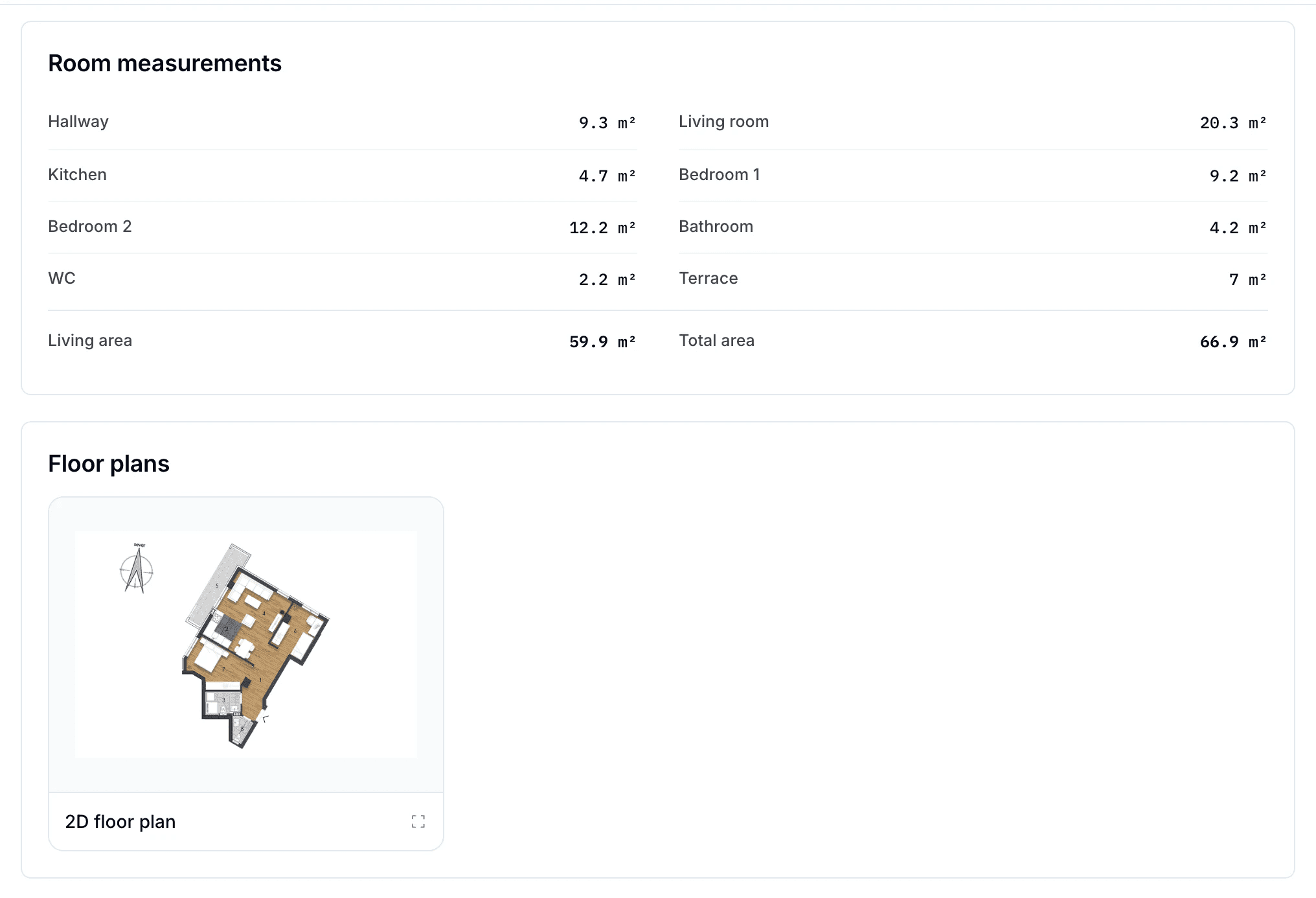The width and height of the screenshot is (1316, 898).
Task: Click the Bathroom room label
Action: coord(716,227)
